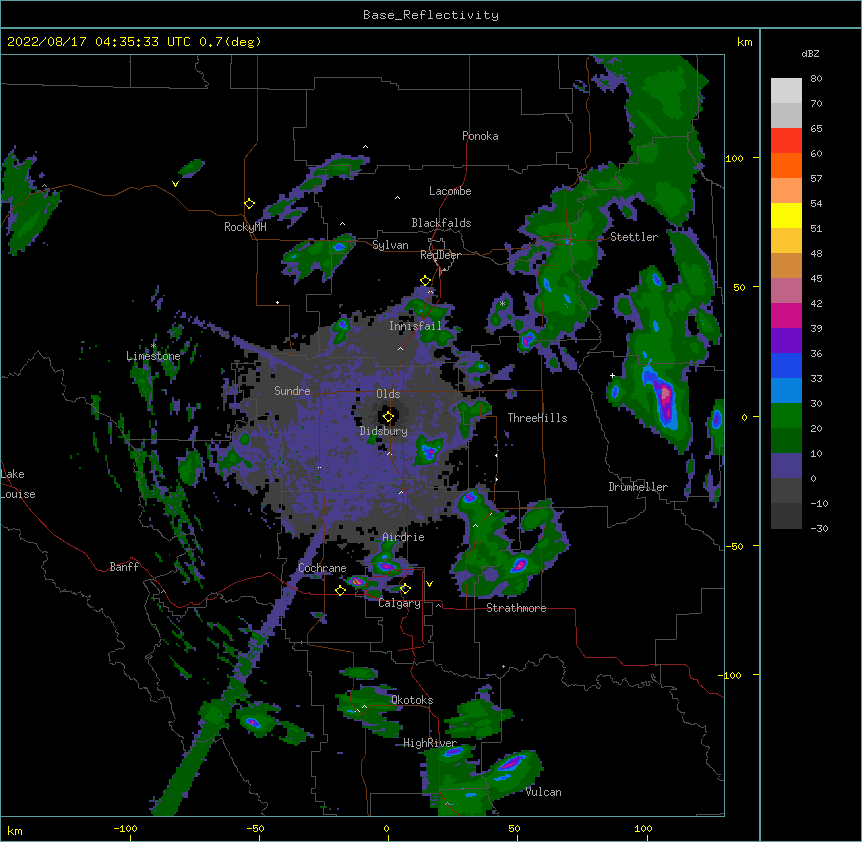Pick the slate purple 0-10 dBZ legend band
The height and width of the screenshot is (842, 862).
coord(786,466)
